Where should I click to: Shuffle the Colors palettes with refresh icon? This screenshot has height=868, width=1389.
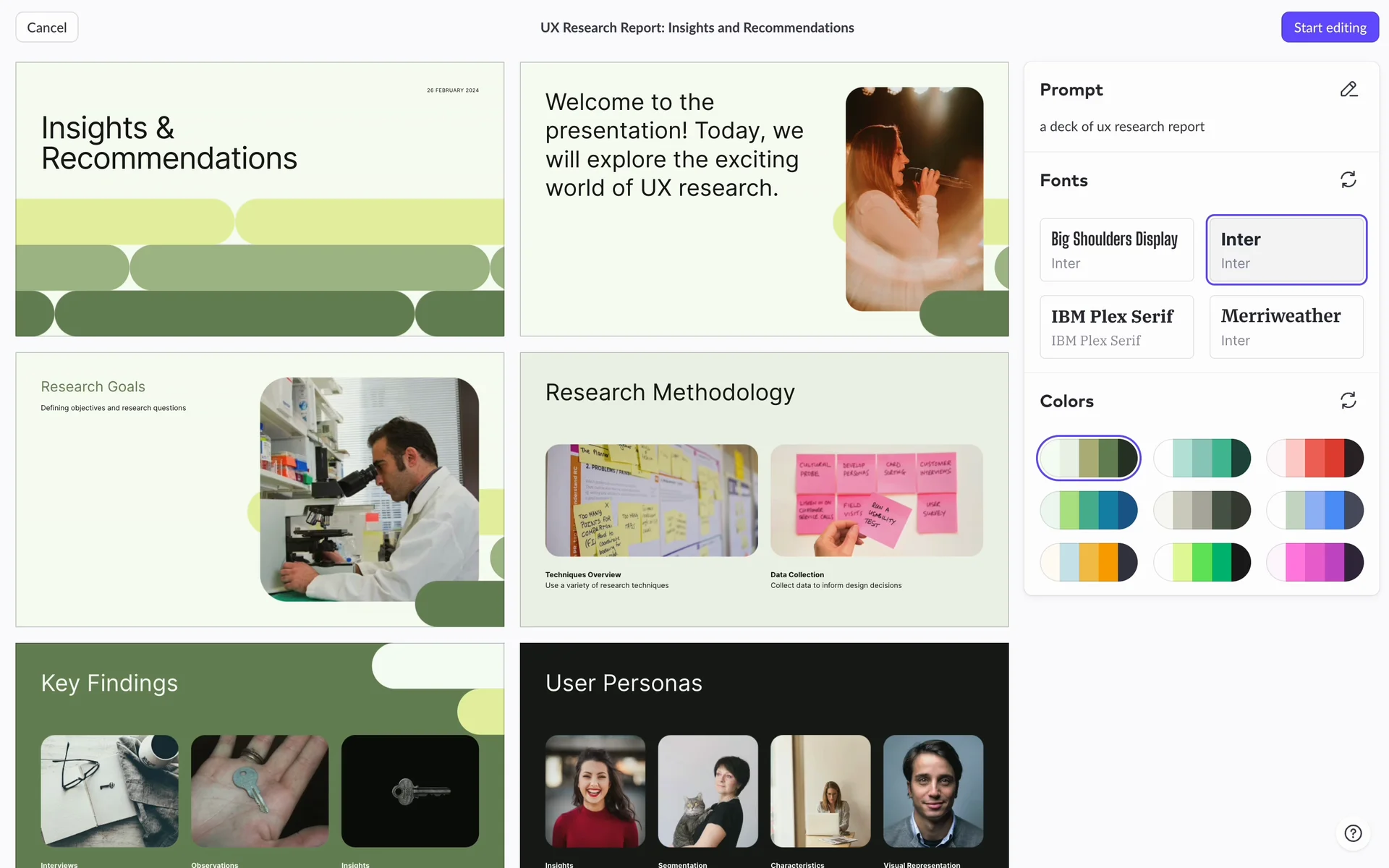[1348, 401]
